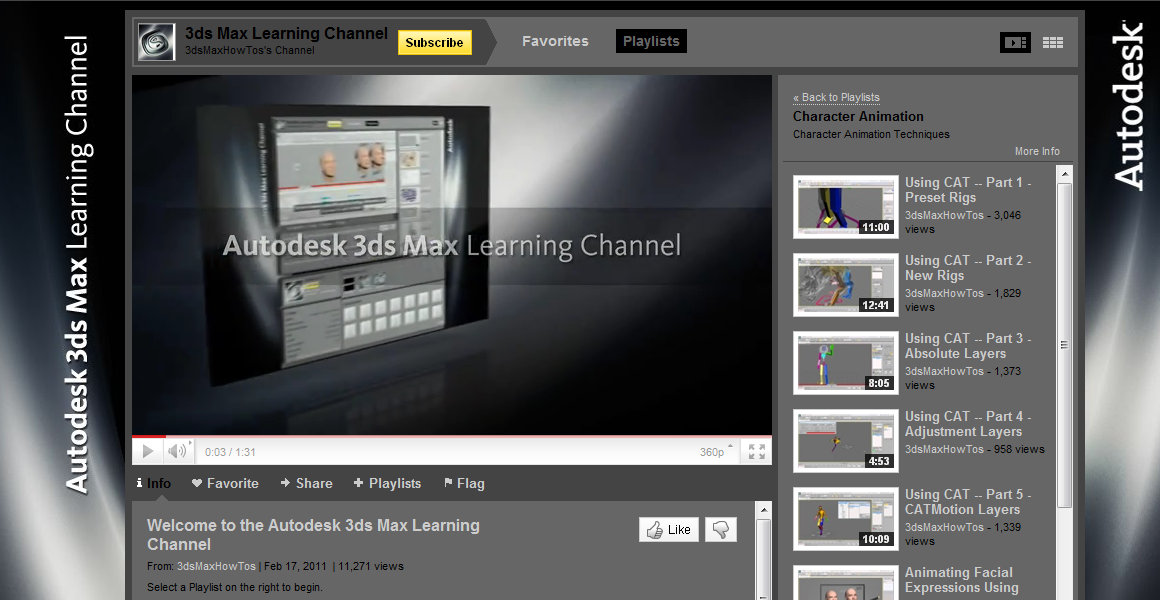
Task: Open Using CAT Part 3 thumbnail
Action: pos(846,363)
